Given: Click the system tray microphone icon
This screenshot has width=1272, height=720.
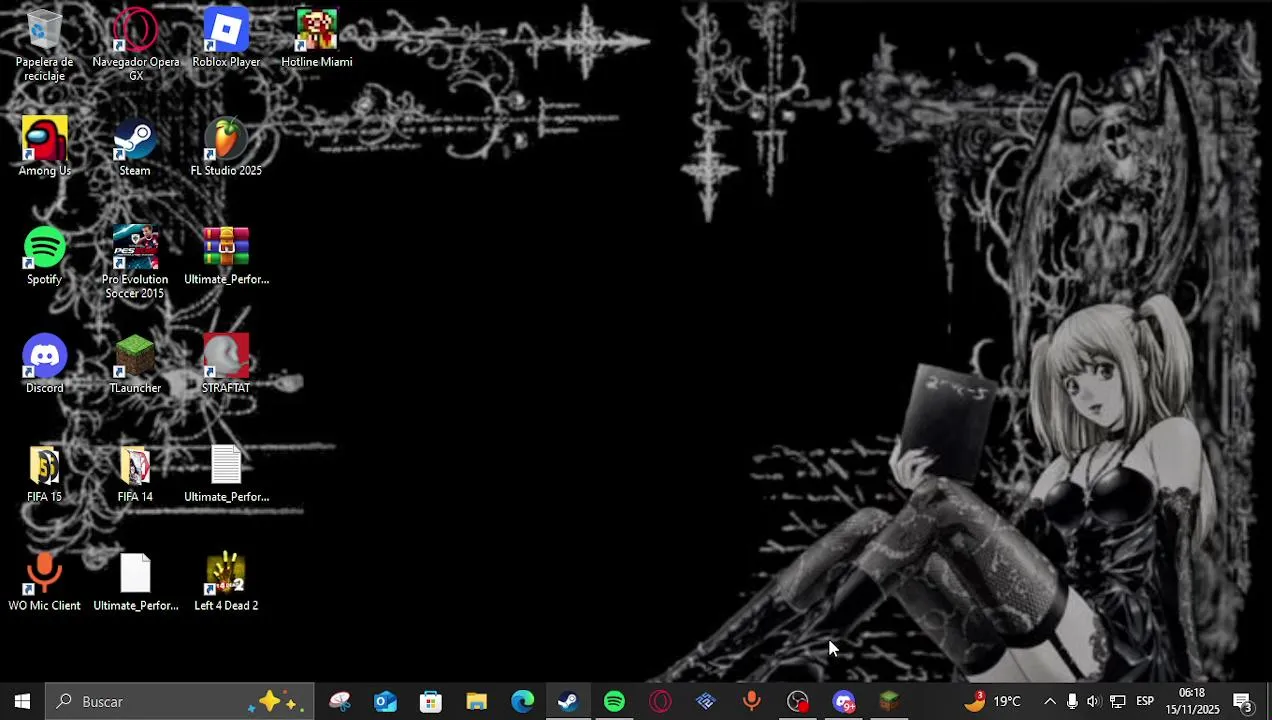Looking at the screenshot, I should point(1072,702).
